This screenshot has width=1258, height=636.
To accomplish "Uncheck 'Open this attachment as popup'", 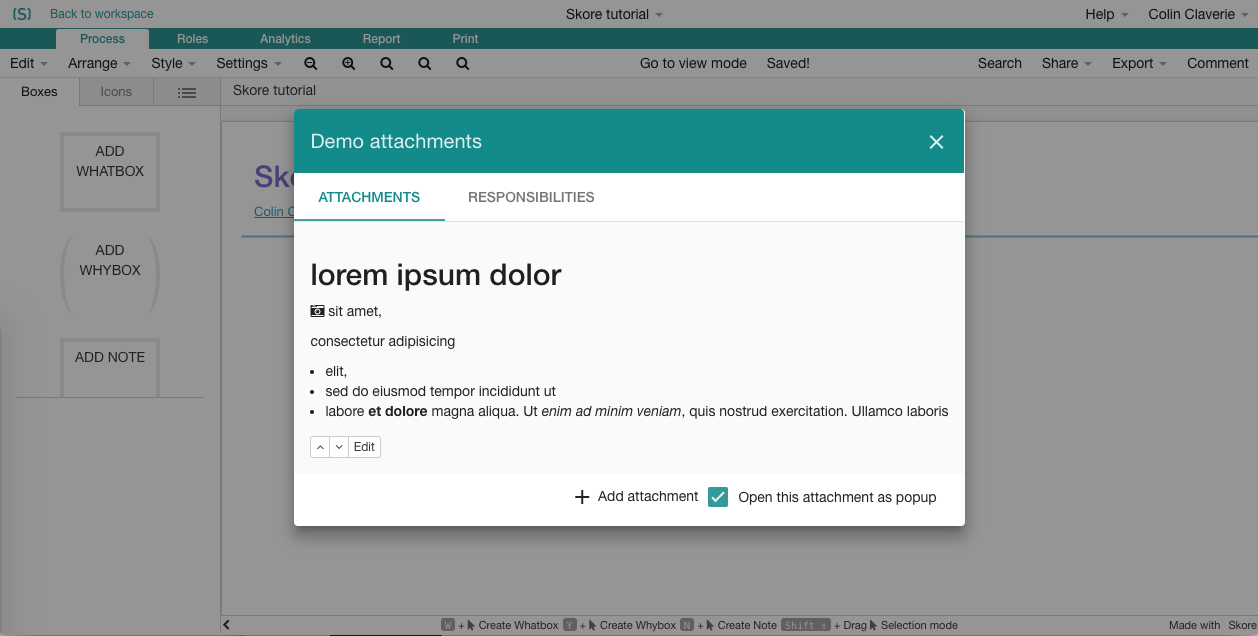I will (718, 497).
